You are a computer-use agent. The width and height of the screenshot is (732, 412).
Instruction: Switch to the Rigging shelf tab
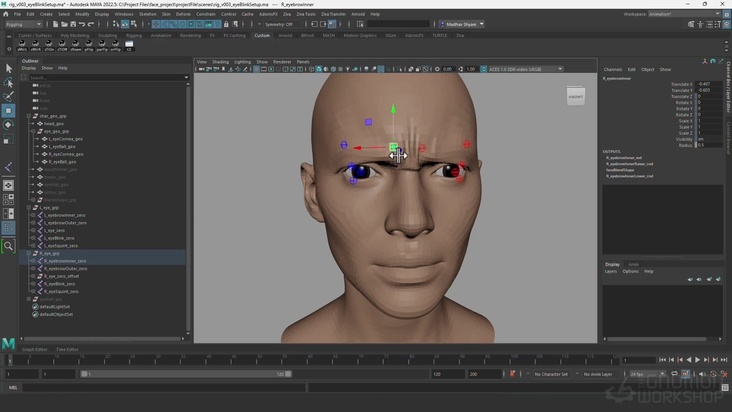(x=134, y=35)
